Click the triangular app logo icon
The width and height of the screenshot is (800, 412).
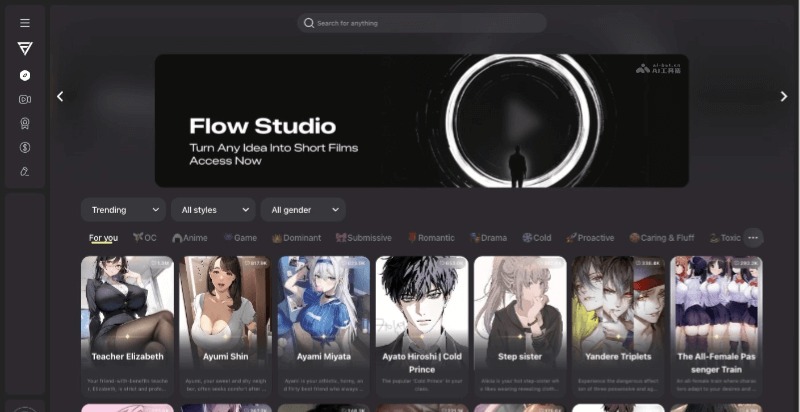pyautogui.click(x=24, y=48)
